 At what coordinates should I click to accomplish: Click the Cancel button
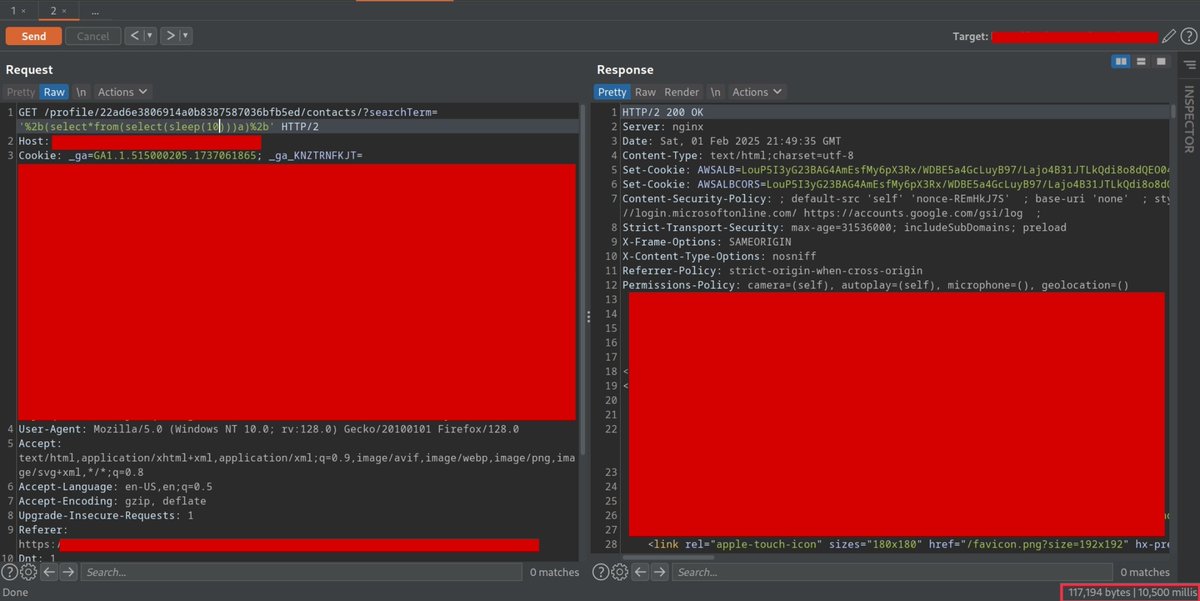pyautogui.click(x=92, y=35)
